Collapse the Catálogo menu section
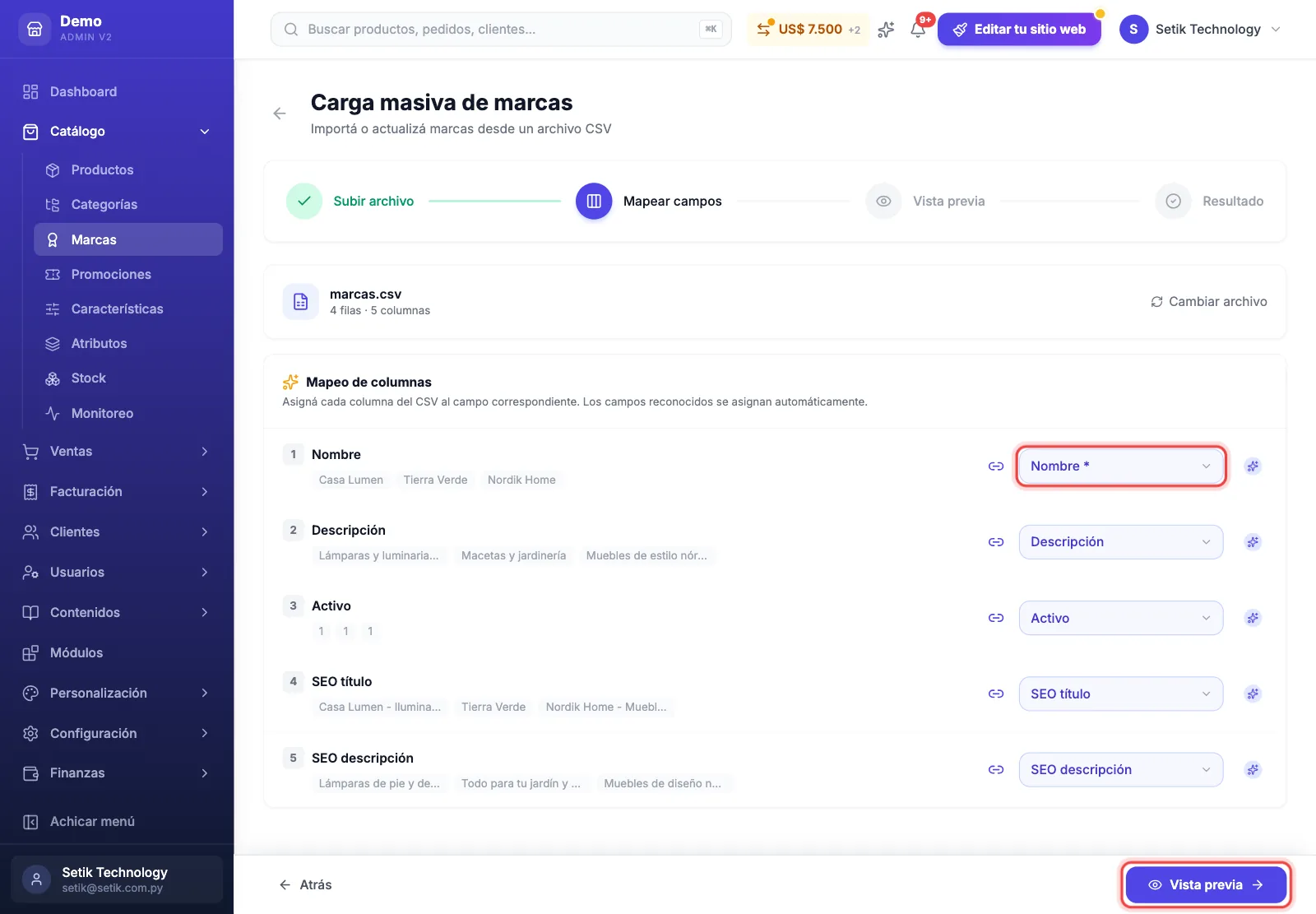 click(116, 132)
